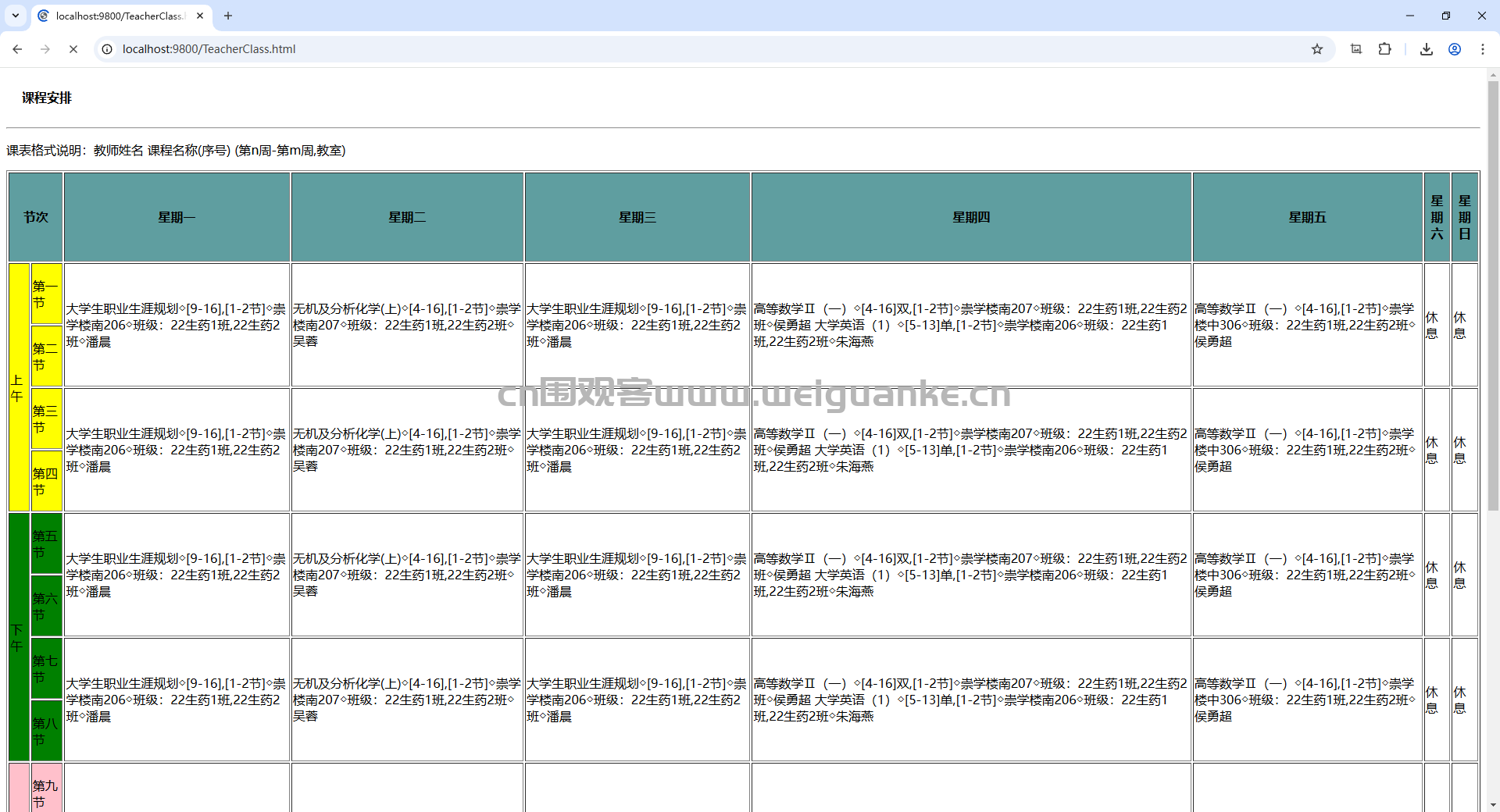Click the 第二节 period cell
This screenshot has height=812, width=1500.
coord(47,356)
